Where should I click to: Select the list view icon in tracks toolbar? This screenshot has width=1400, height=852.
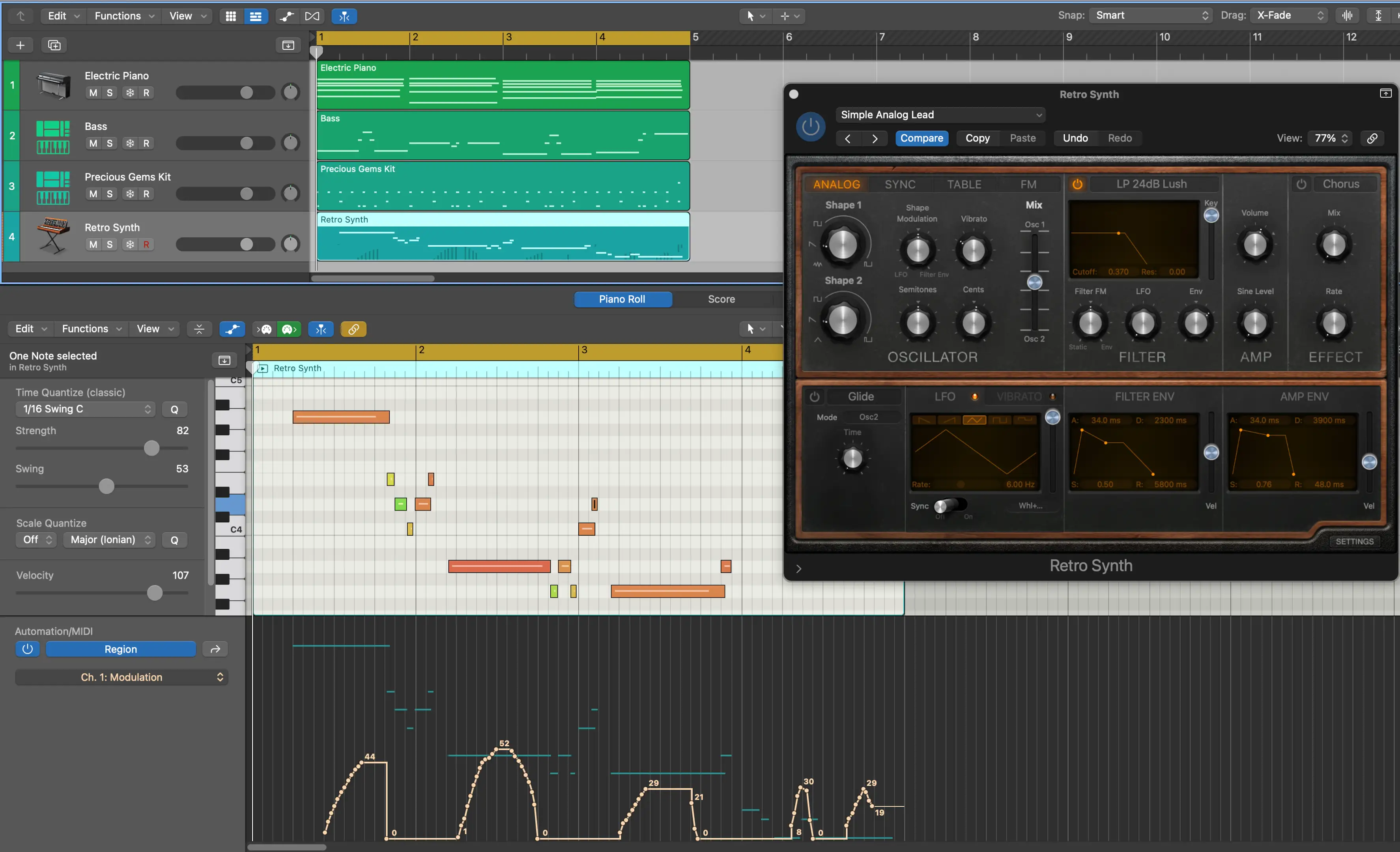[256, 16]
